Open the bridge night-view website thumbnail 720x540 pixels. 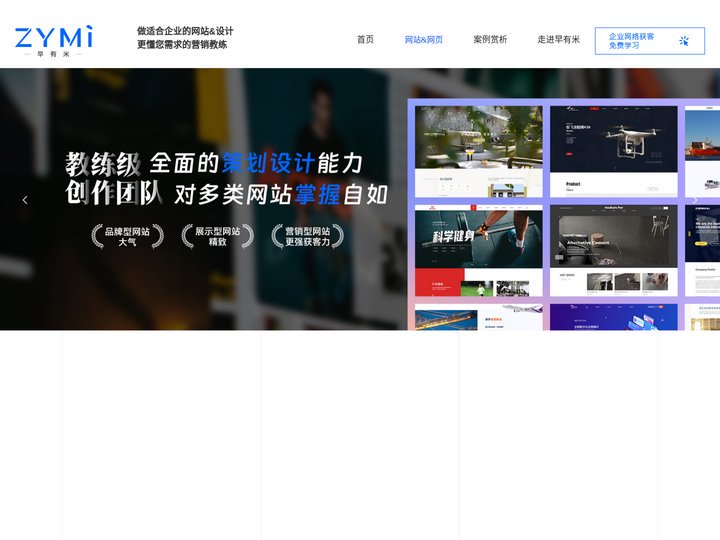(x=478, y=317)
